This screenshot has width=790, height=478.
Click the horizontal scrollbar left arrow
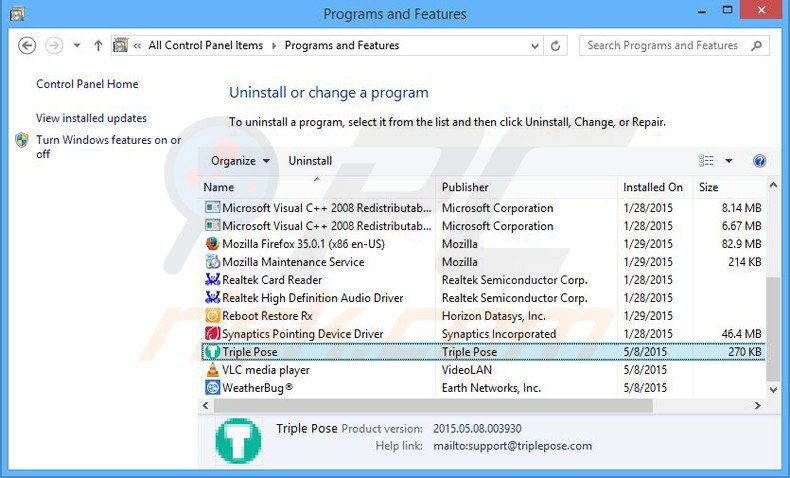[x=206, y=405]
